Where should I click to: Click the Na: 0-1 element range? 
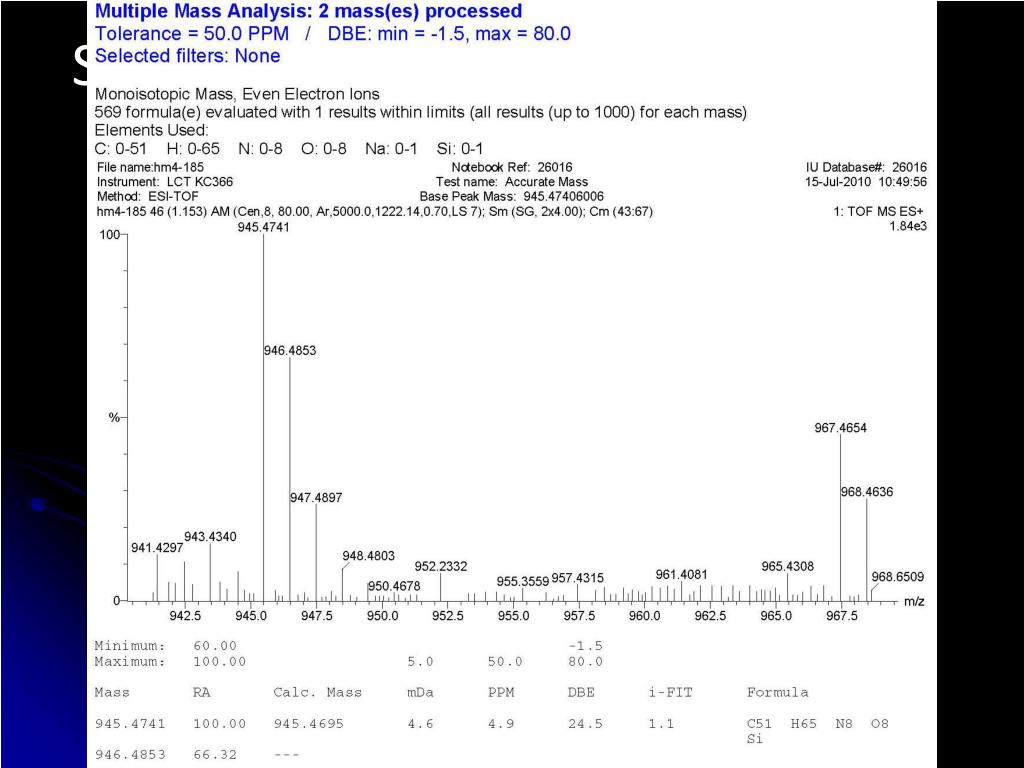[391, 149]
